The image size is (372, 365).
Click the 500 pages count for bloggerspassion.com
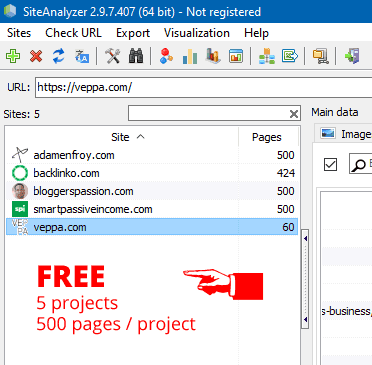pos(286,191)
